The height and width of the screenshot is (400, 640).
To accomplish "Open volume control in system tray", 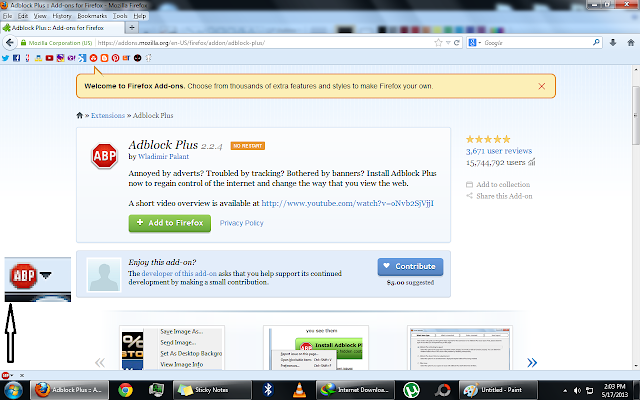I will click(577, 391).
